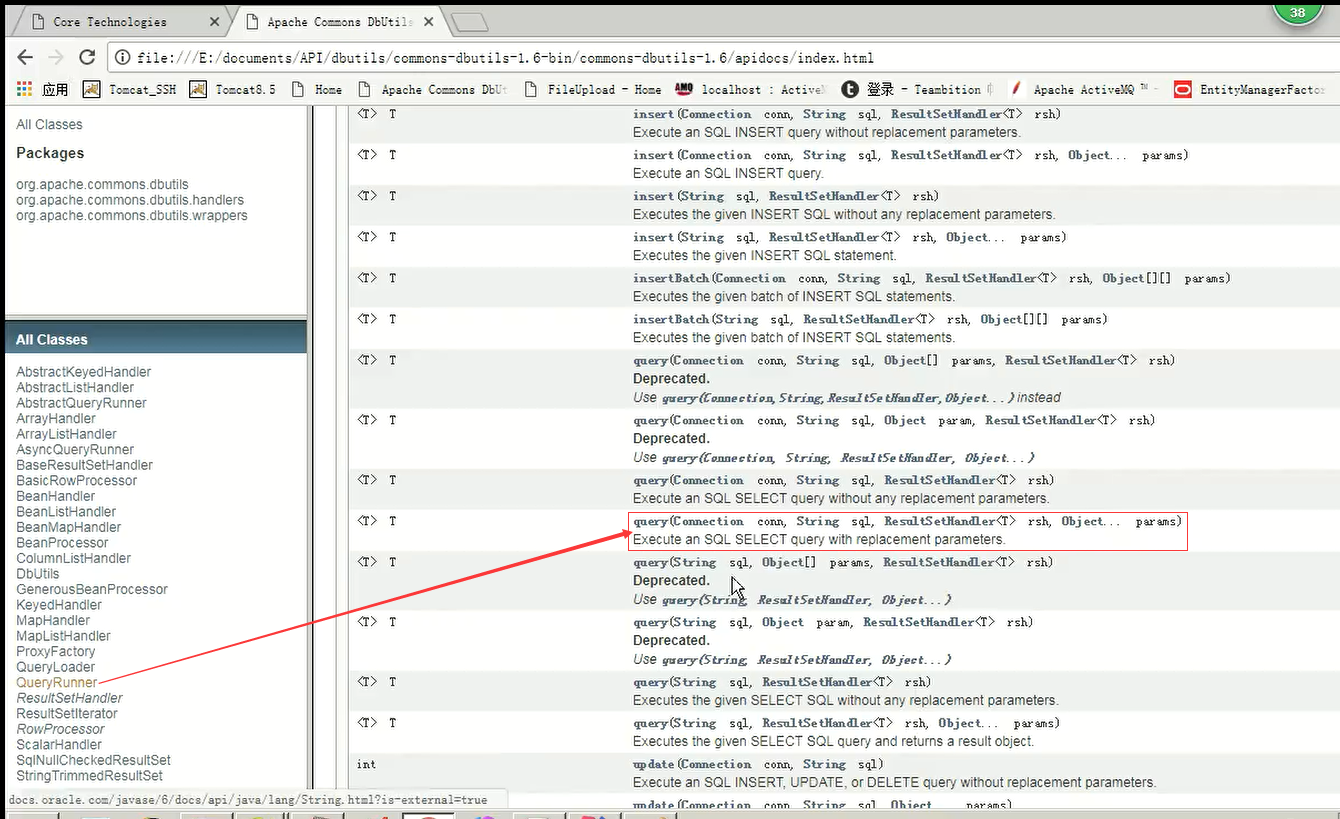Click the back navigation arrow
This screenshot has width=1340, height=819.
24,57
